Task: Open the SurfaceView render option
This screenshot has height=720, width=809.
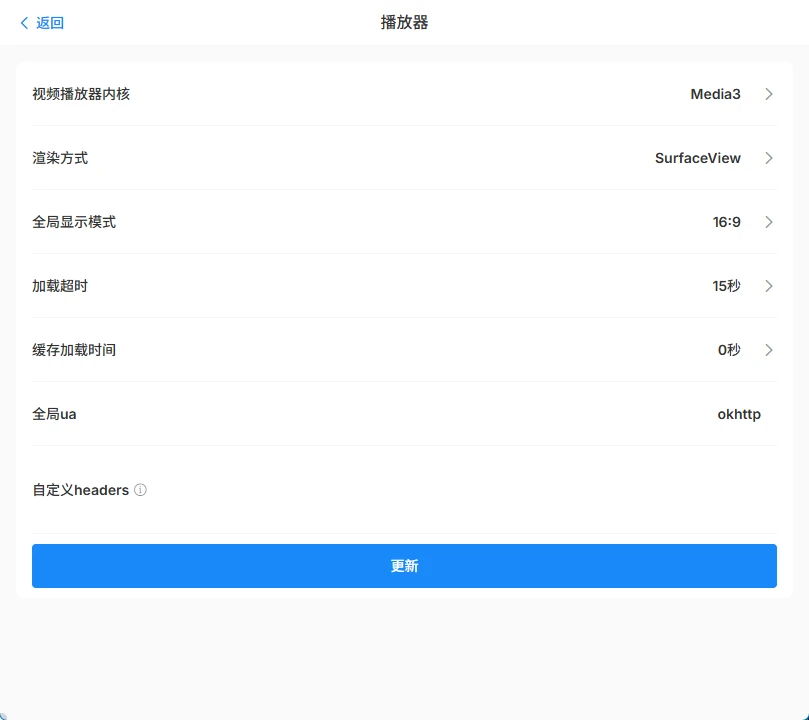Action: (x=697, y=158)
